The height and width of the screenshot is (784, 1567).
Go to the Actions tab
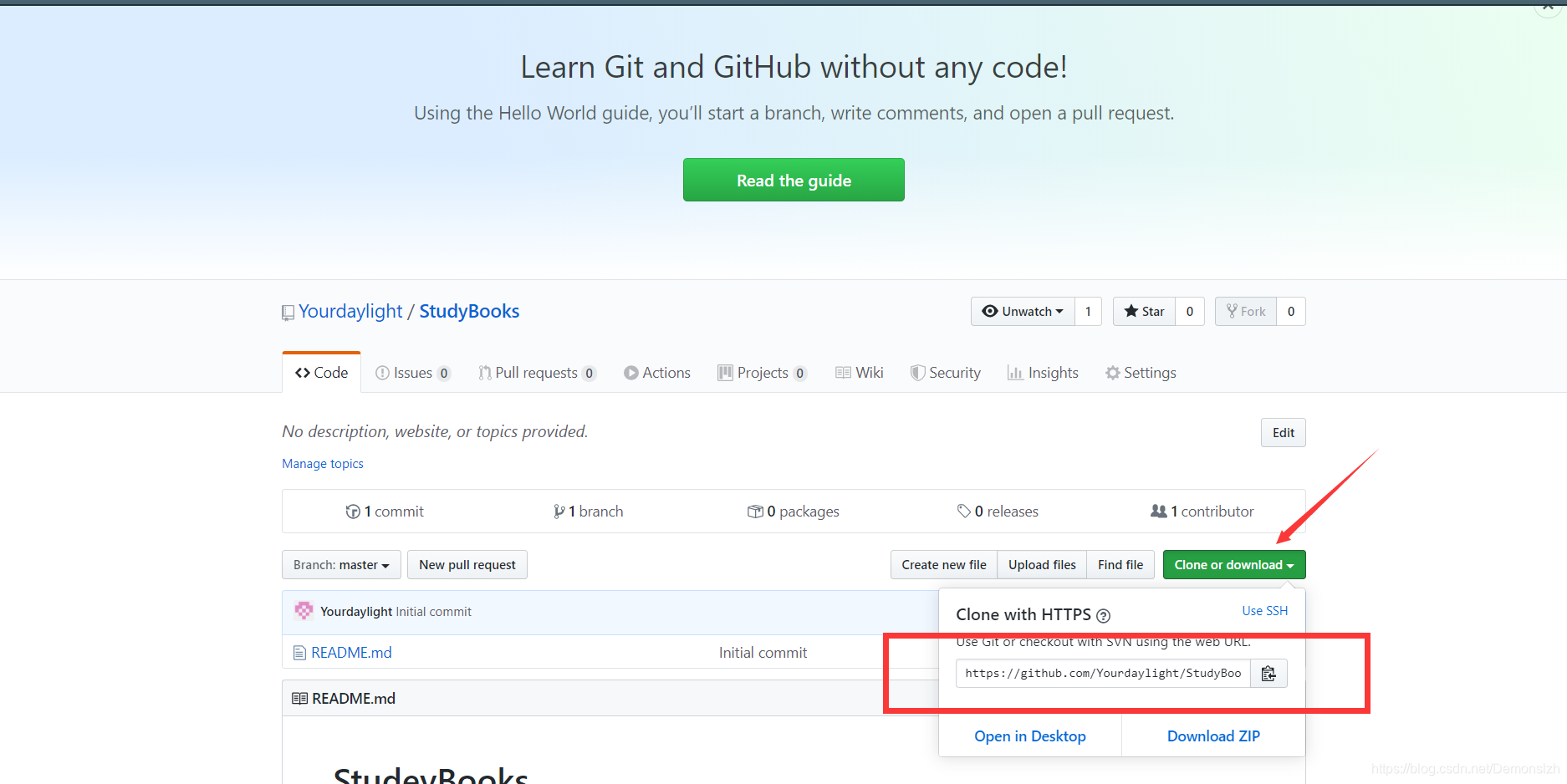tap(657, 373)
